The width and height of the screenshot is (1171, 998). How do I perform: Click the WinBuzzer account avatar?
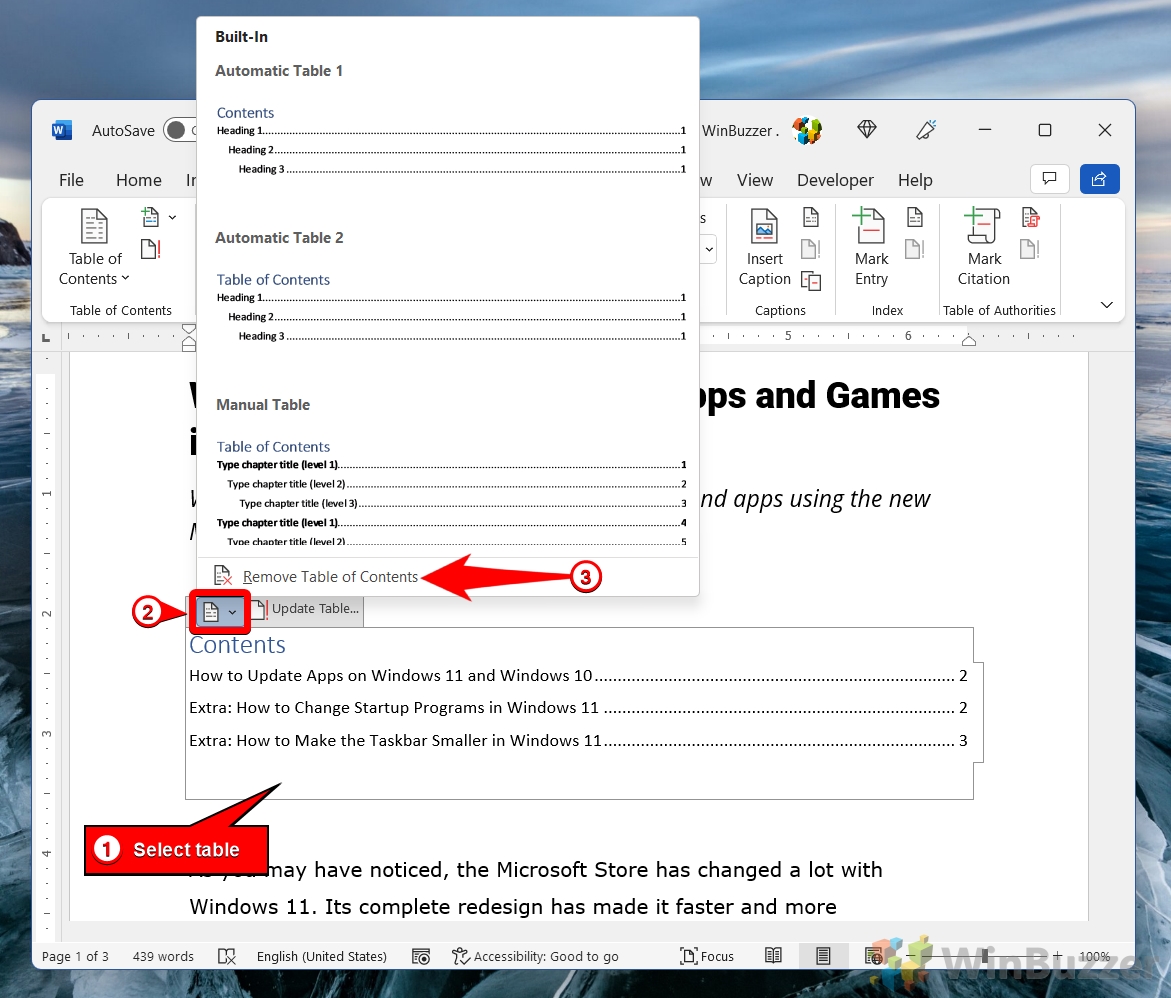(807, 130)
